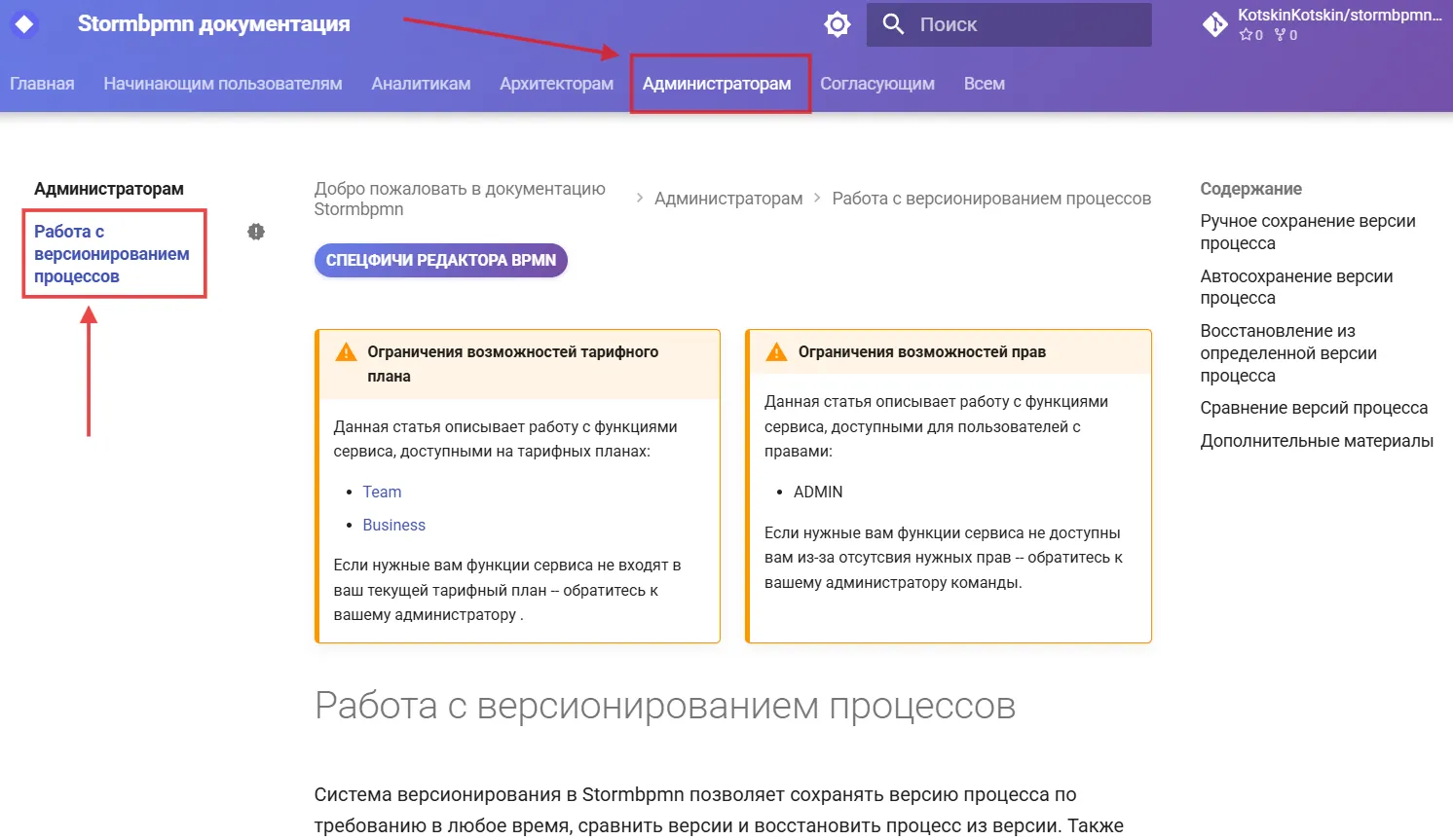Click the Администраторам breadcrumb link
The image size is (1453, 840).
pyautogui.click(x=727, y=199)
